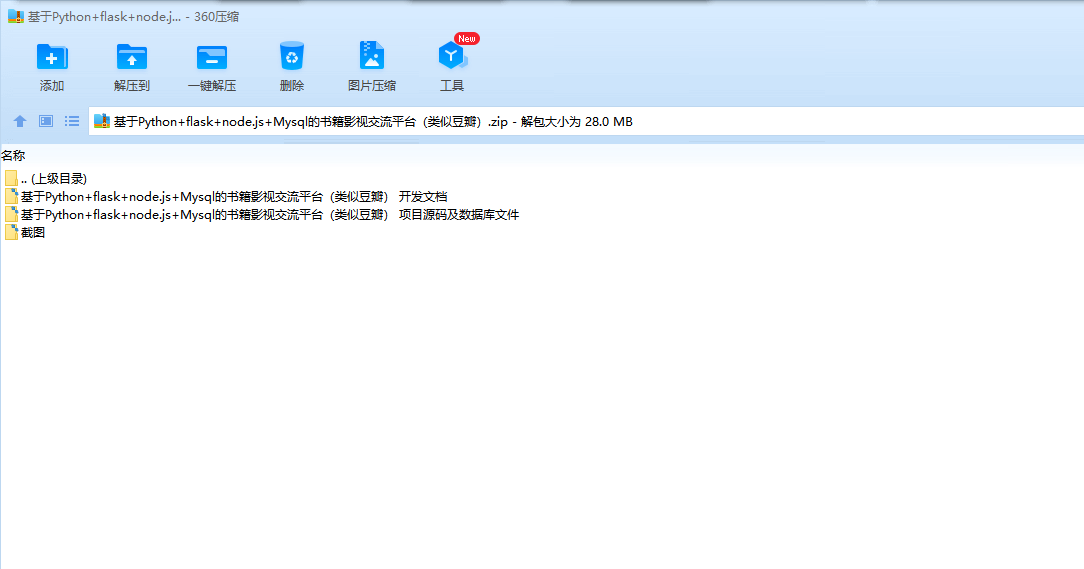Screen dimensions: 1084x569
Task: Click the zip archive icon in path bar
Action: (102, 122)
